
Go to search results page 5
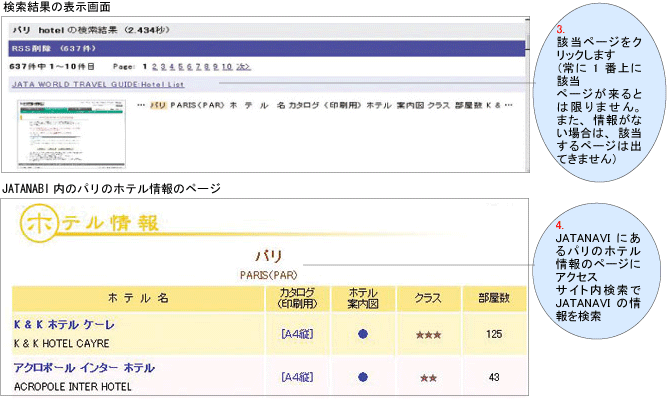coord(181,67)
